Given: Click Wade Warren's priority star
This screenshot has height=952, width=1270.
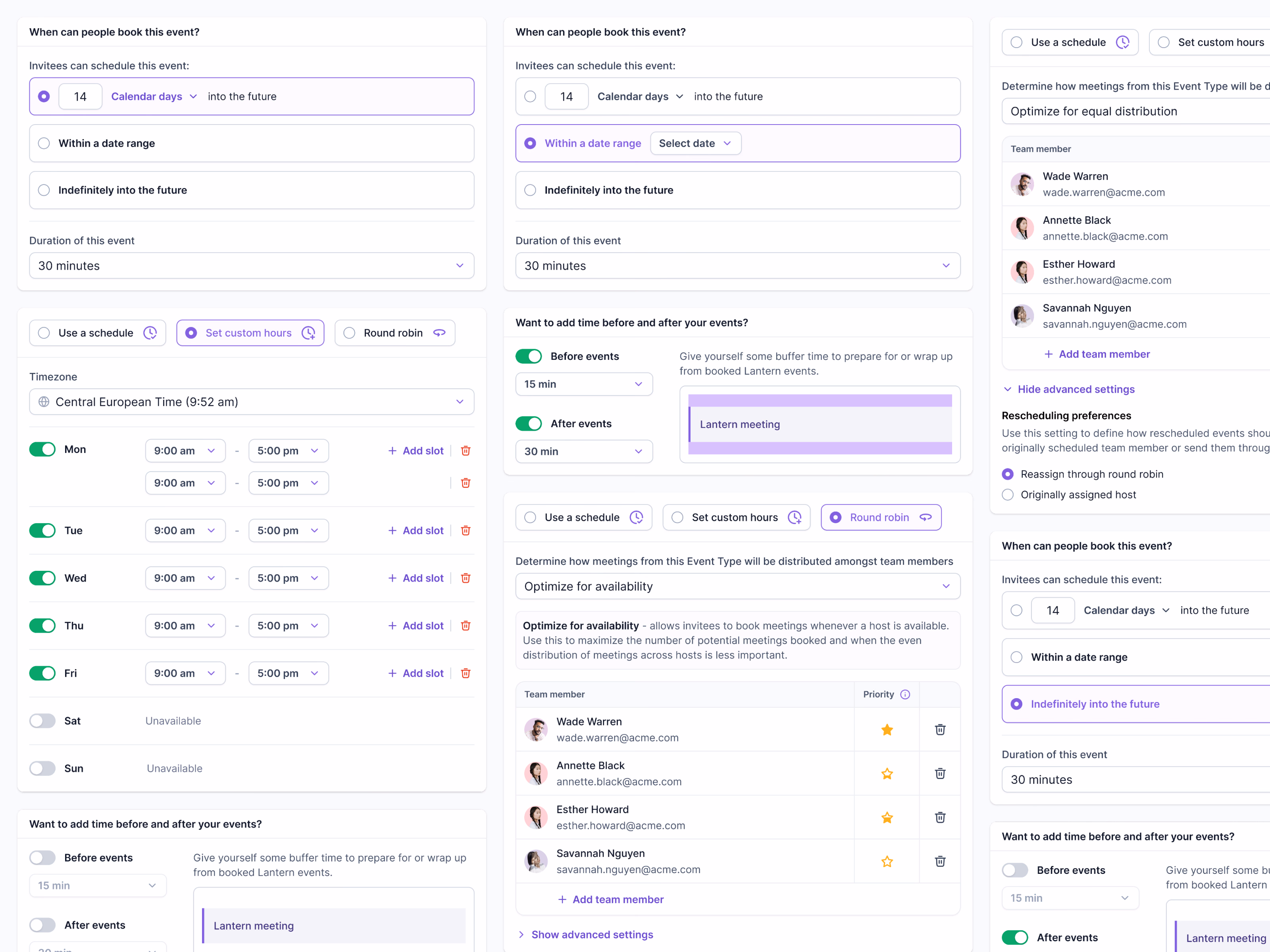Looking at the screenshot, I should click(x=887, y=729).
